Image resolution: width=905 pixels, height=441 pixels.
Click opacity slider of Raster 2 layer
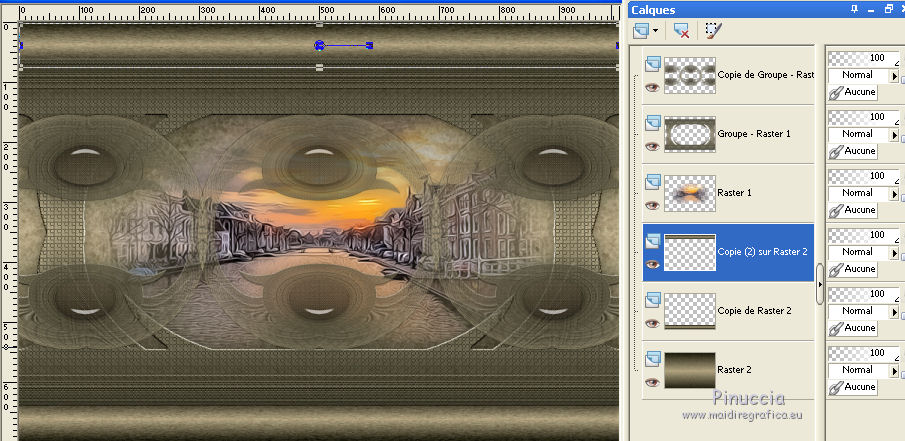[x=863, y=353]
